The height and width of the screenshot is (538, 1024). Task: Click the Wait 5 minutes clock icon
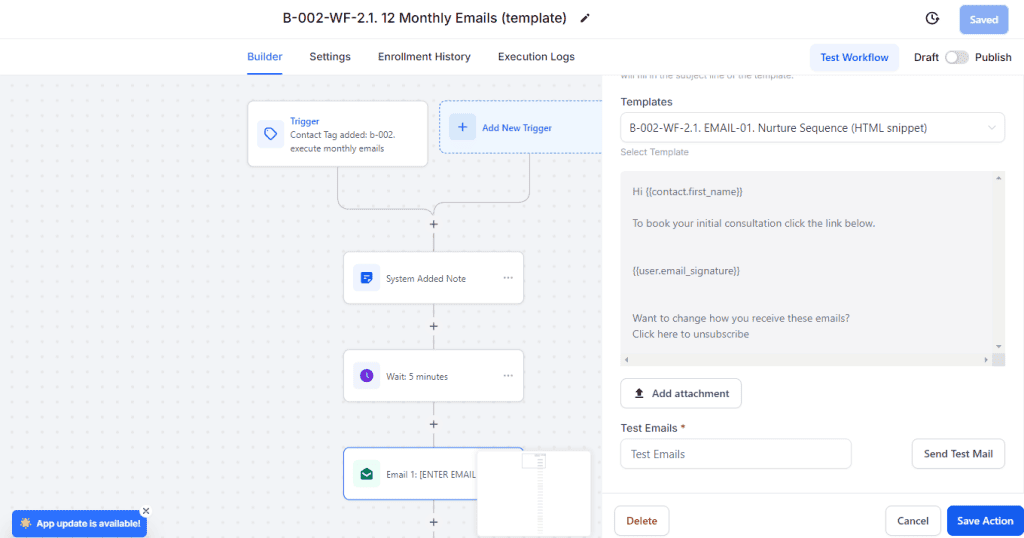coord(366,375)
